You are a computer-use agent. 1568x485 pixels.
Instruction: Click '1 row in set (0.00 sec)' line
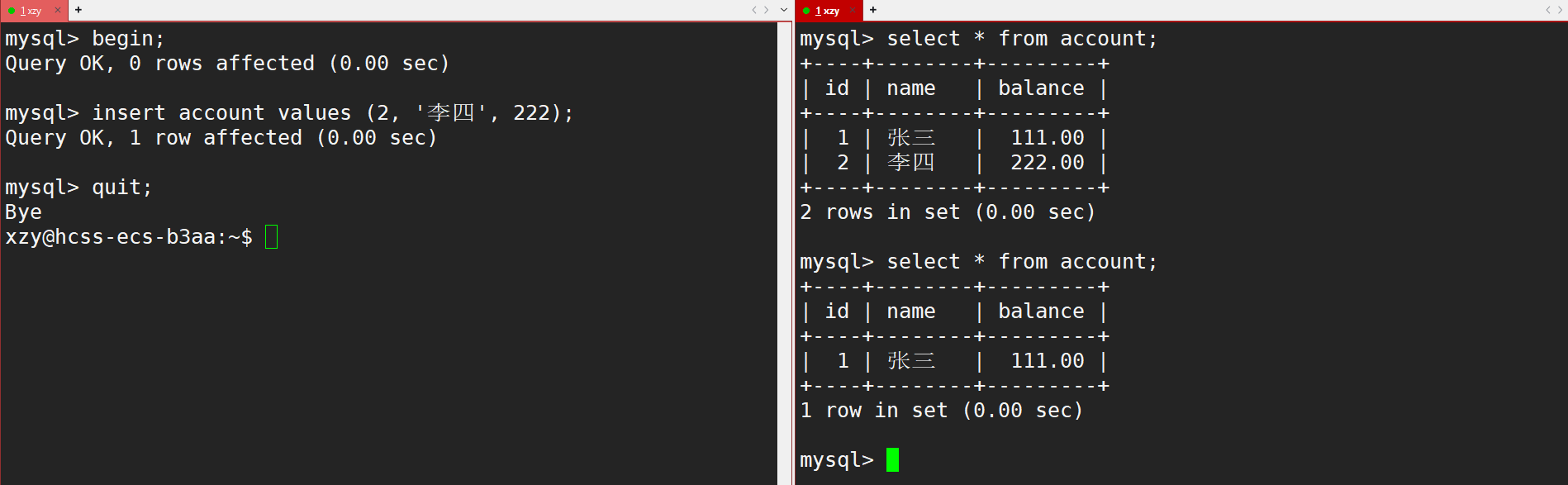tap(942, 411)
